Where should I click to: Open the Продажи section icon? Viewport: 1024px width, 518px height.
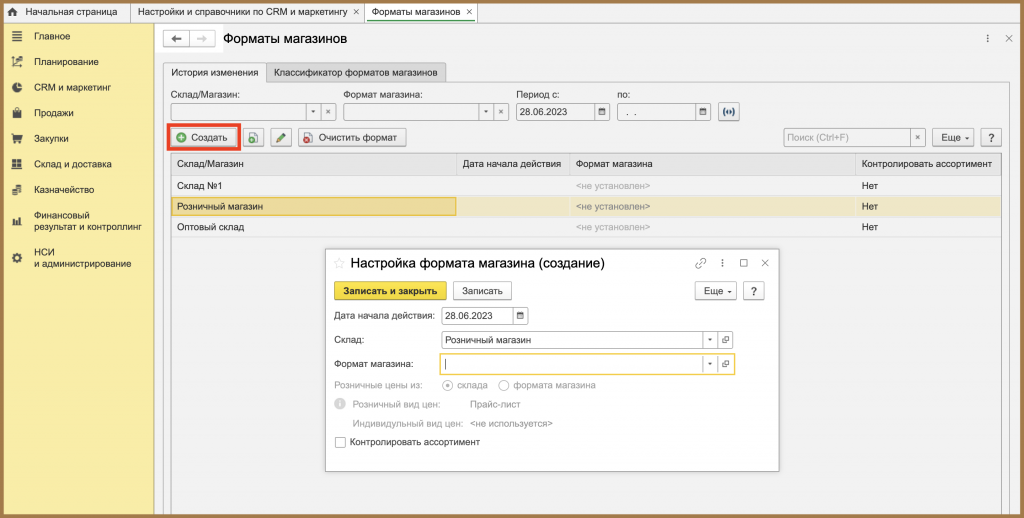(17, 113)
